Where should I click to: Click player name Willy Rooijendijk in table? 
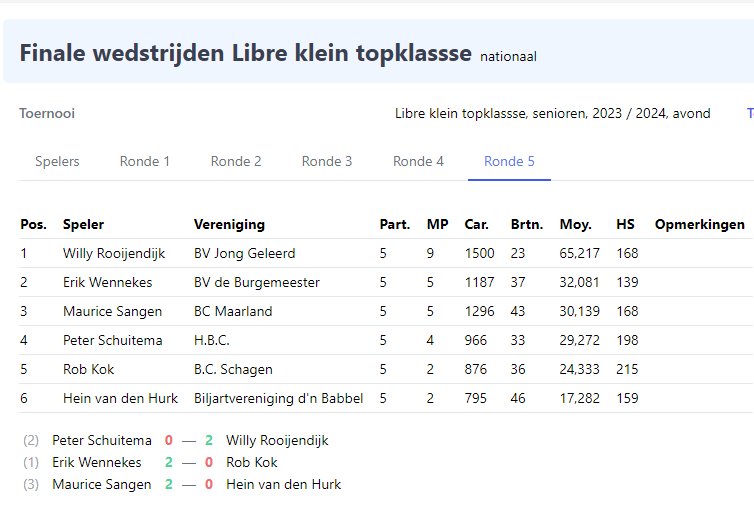(114, 254)
